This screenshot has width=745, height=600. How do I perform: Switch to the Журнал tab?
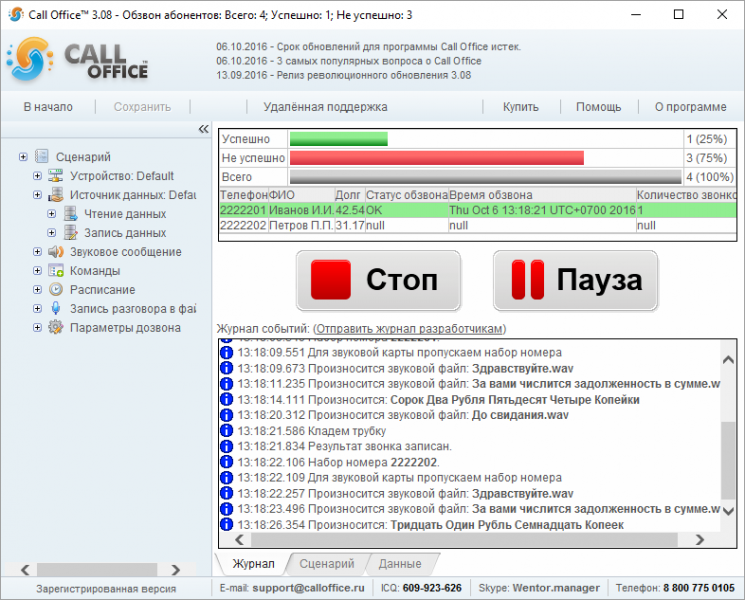[253, 563]
